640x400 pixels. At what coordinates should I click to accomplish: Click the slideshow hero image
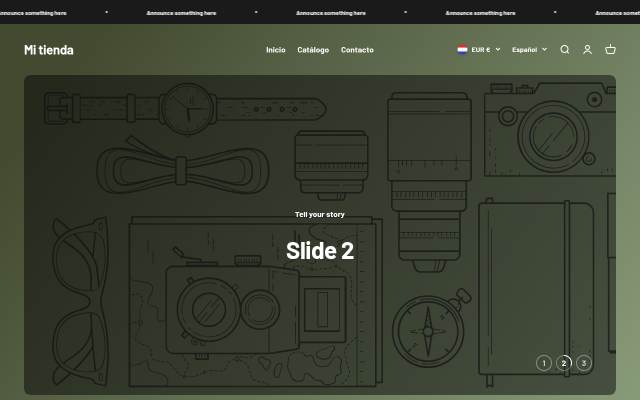pyautogui.click(x=320, y=235)
